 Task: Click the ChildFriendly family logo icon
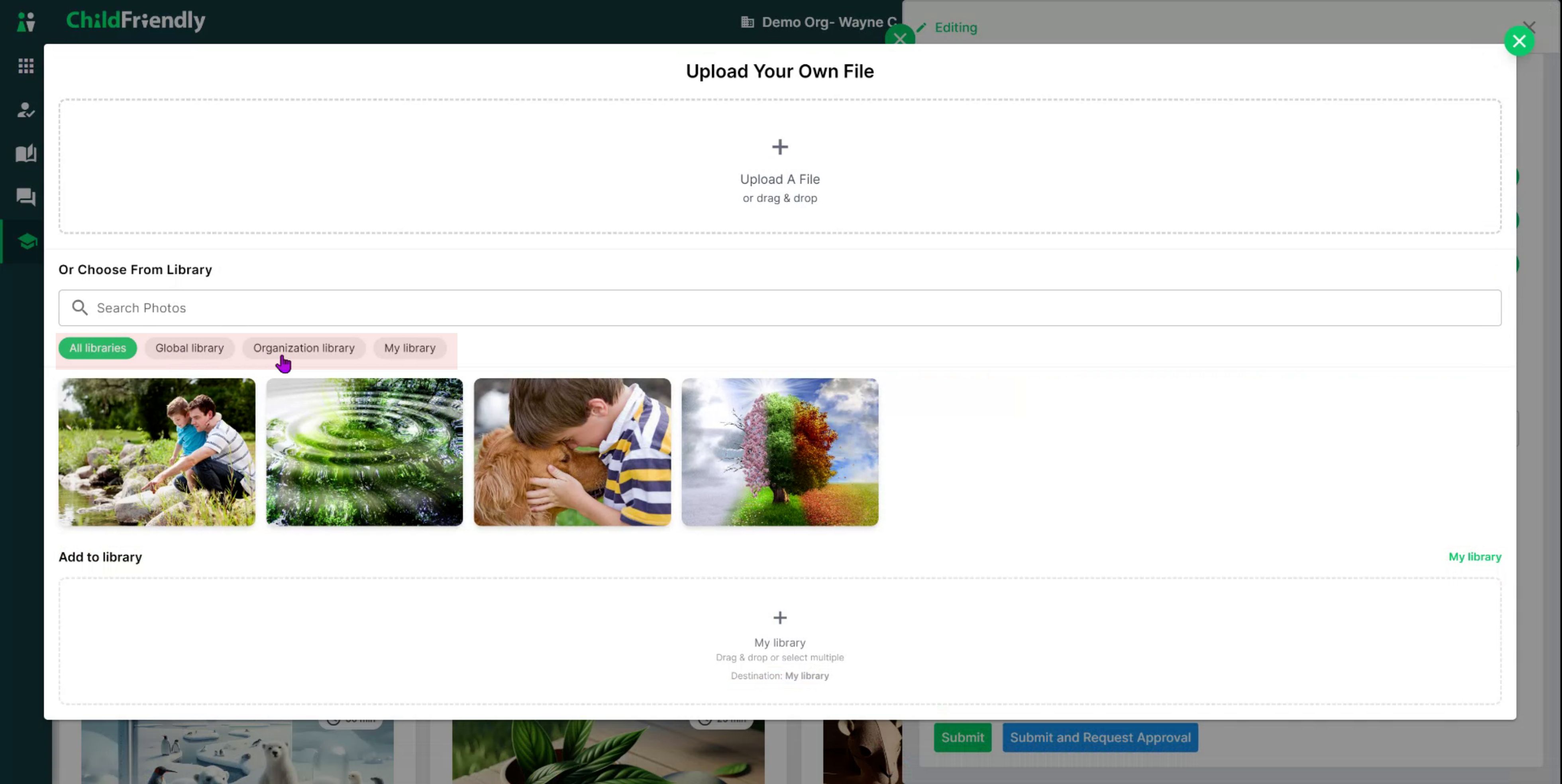(x=26, y=22)
